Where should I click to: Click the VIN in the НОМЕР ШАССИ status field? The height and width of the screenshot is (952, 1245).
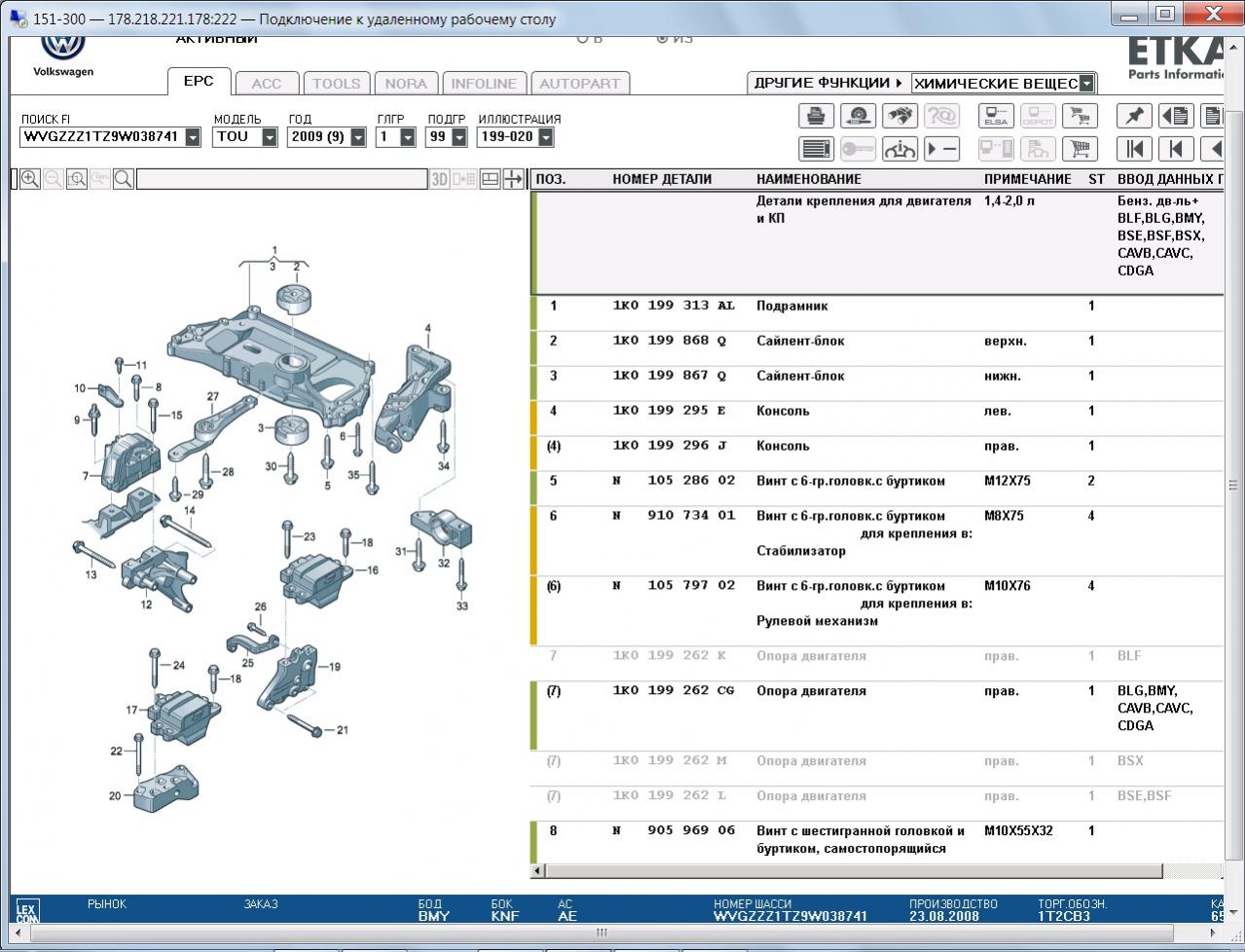tap(790, 916)
